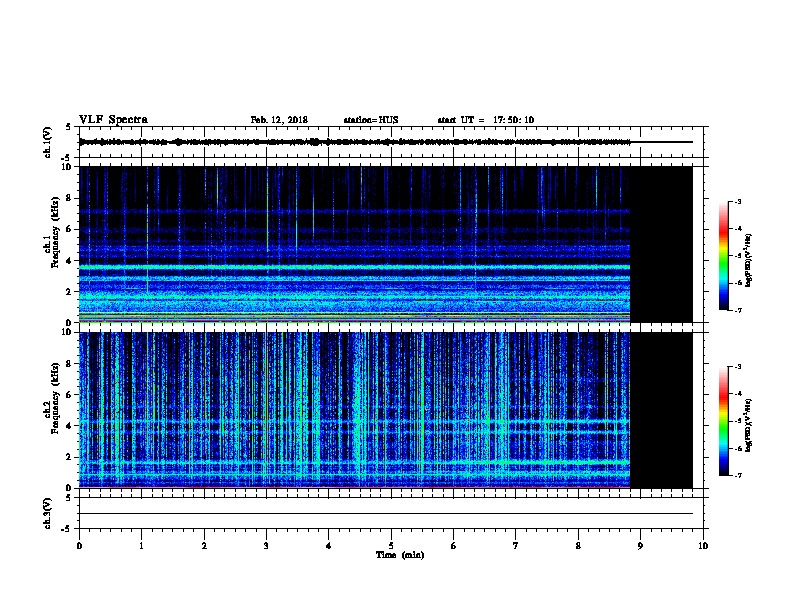Click the ch.2 'Frequency (kHz)' axis label
Screen dimensions: 792x612
click(x=55, y=397)
